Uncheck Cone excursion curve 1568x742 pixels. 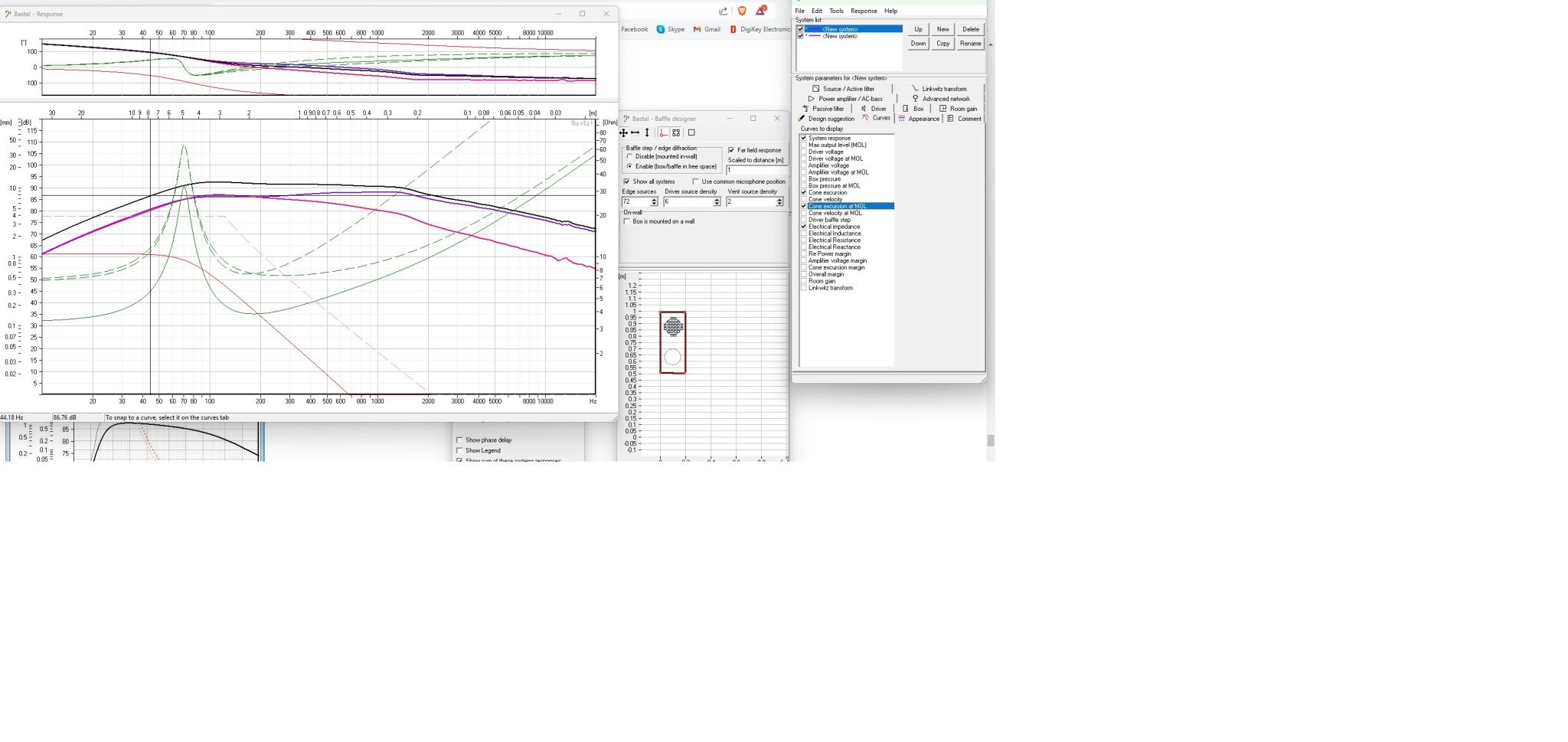[x=804, y=192]
